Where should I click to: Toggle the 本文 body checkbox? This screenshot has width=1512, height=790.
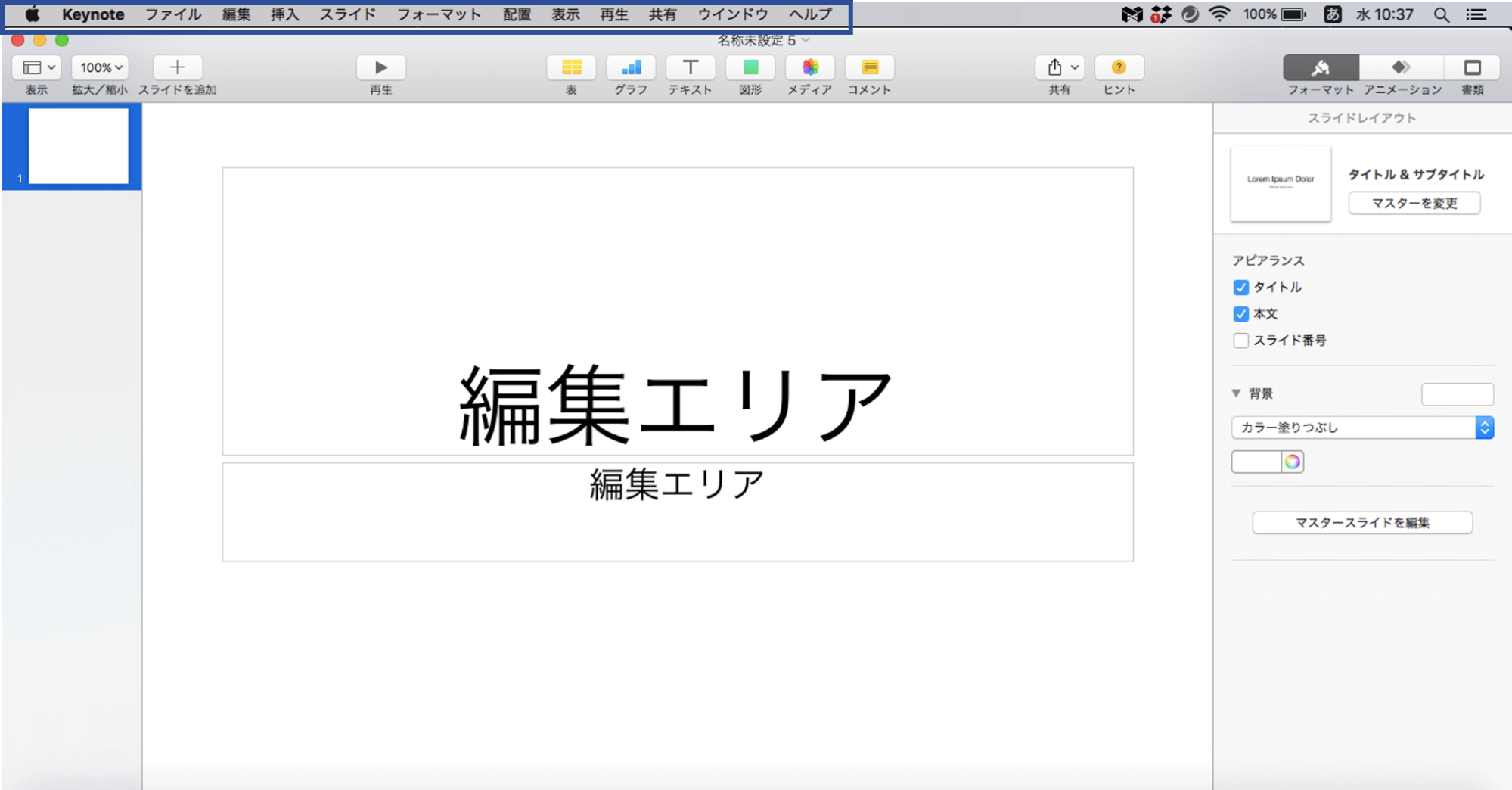[1240, 314]
